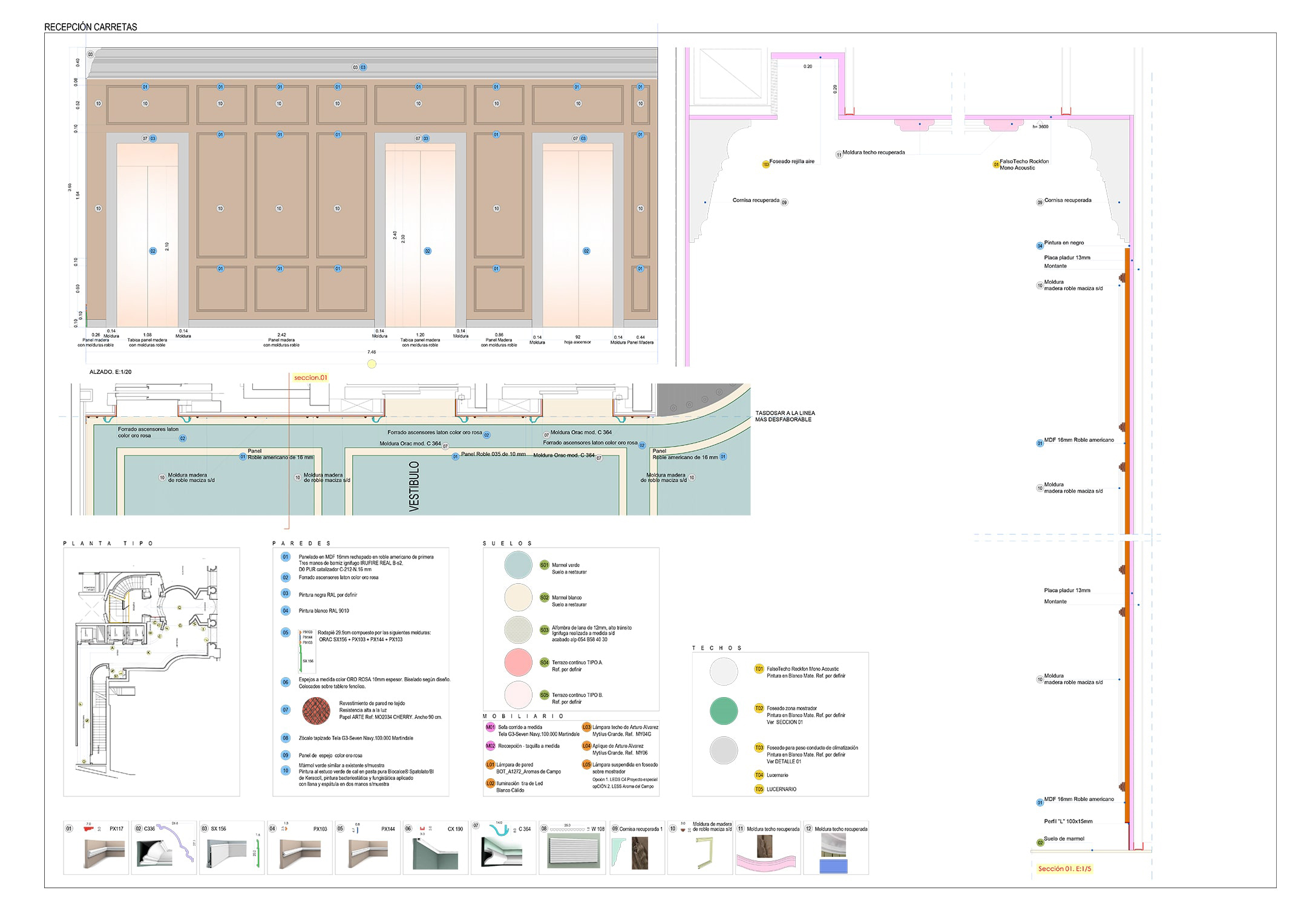
Task: Click the green S03 Alfombra badge
Action: (x=544, y=630)
